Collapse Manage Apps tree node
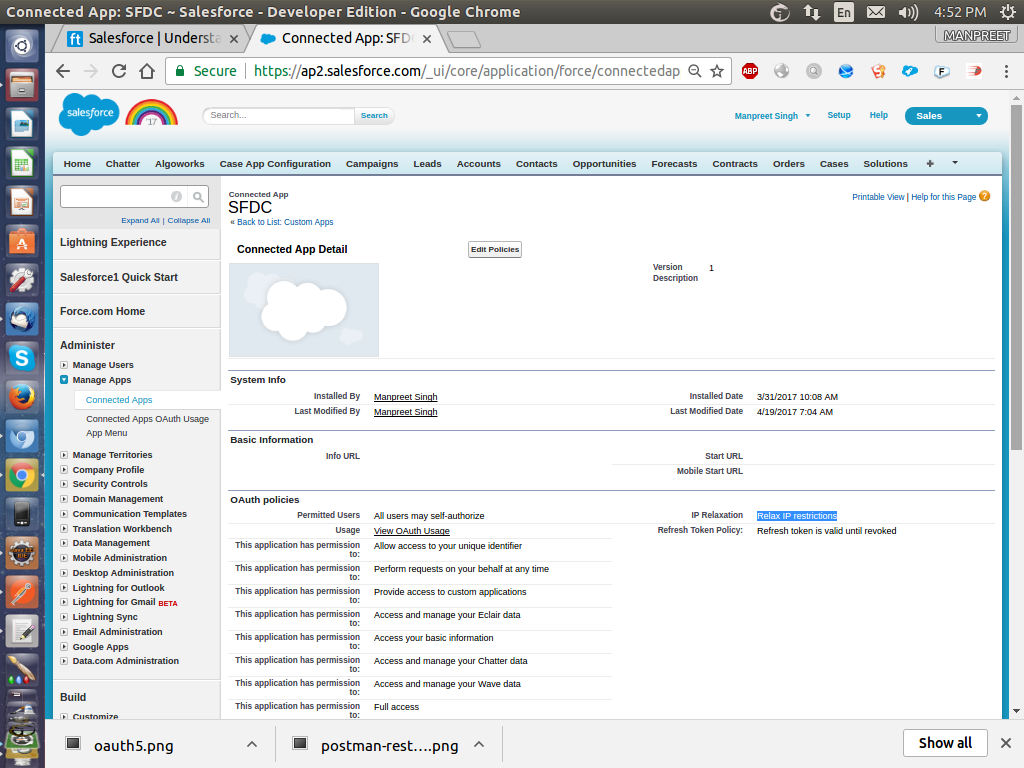The image size is (1024, 768). 64,379
